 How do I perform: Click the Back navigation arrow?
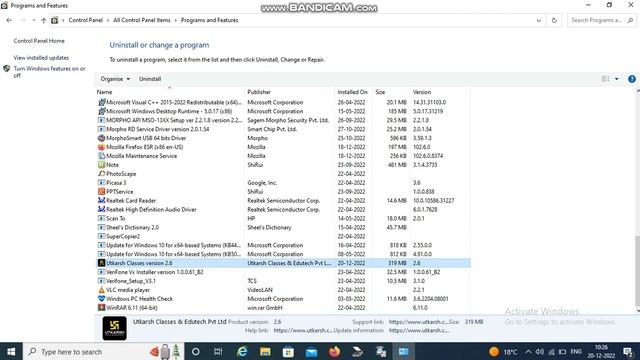point(9,20)
